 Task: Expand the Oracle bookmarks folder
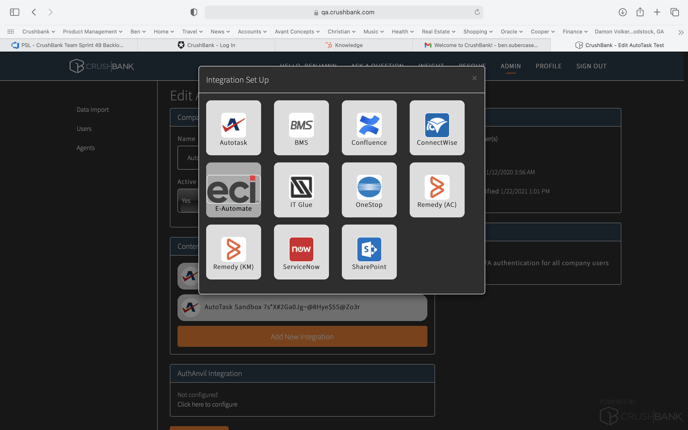511,32
